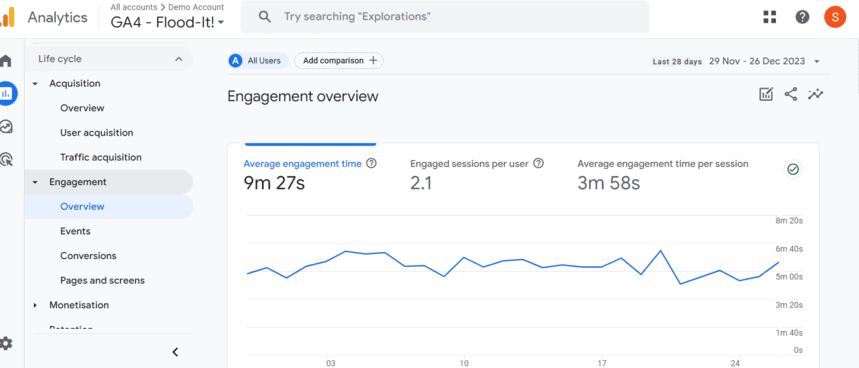Open the Advertising cursor icon in the rail
Image resolution: width=859 pixels, height=368 pixels.
pos(7,159)
